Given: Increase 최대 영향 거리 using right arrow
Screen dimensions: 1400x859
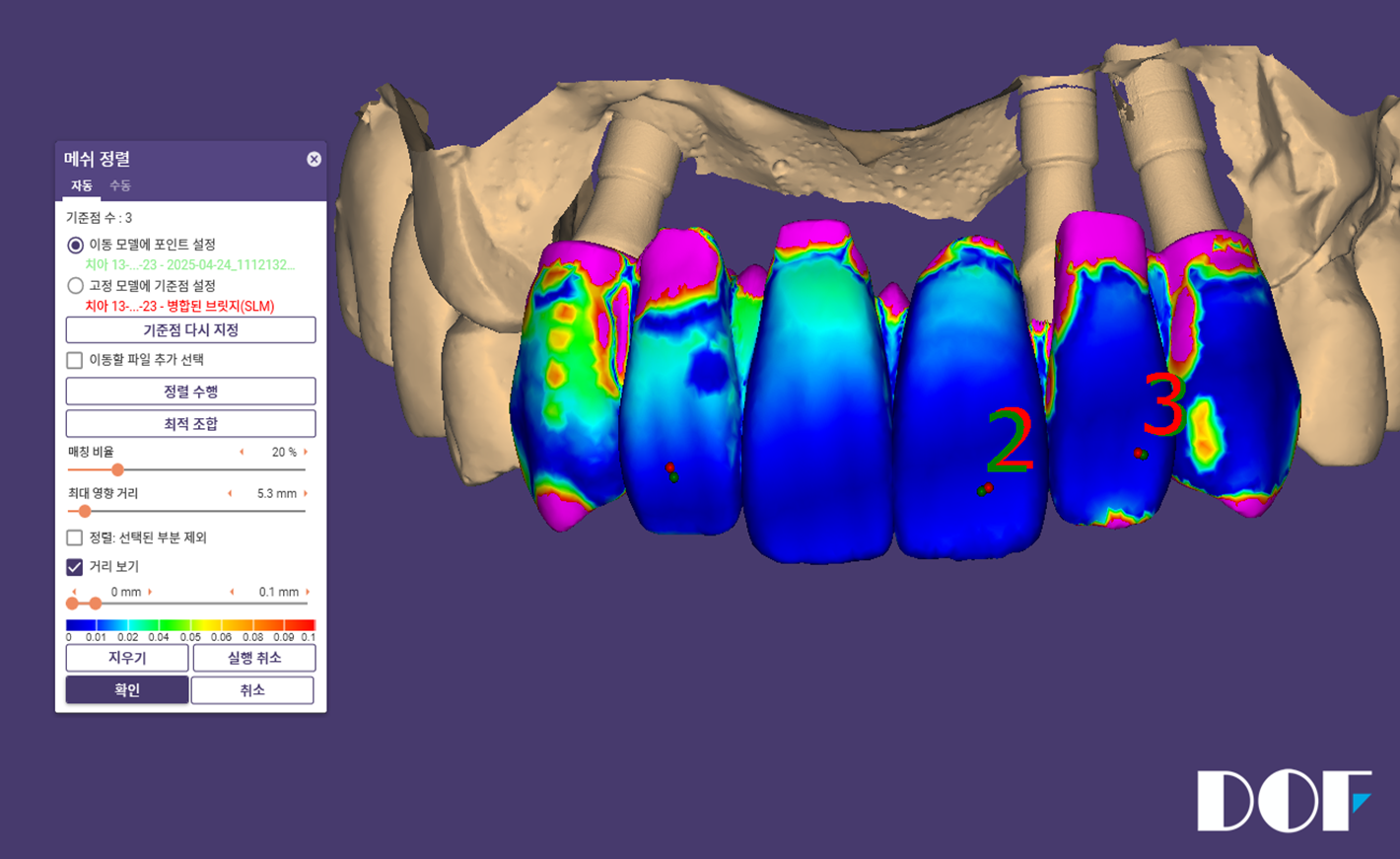Looking at the screenshot, I should [x=306, y=493].
